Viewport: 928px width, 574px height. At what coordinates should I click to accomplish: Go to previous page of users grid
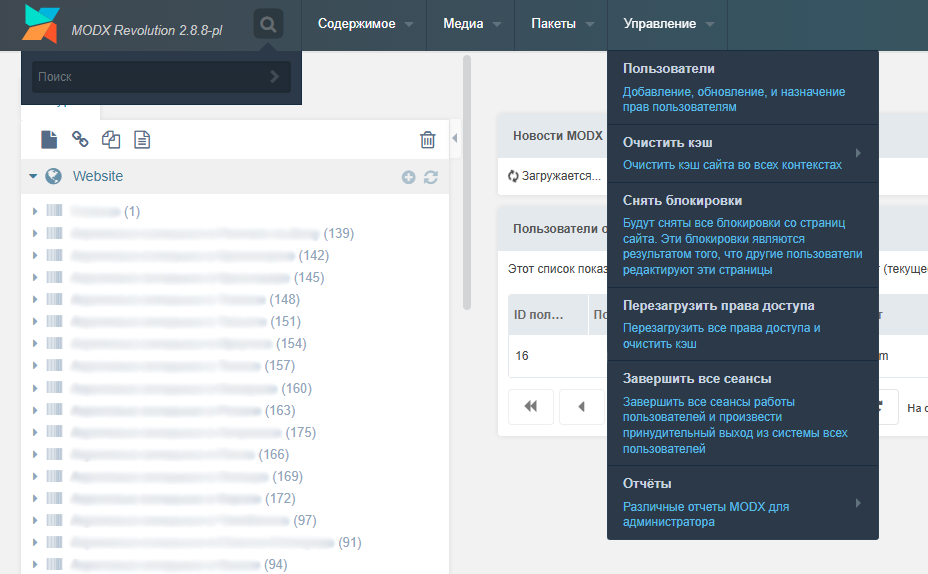point(581,407)
